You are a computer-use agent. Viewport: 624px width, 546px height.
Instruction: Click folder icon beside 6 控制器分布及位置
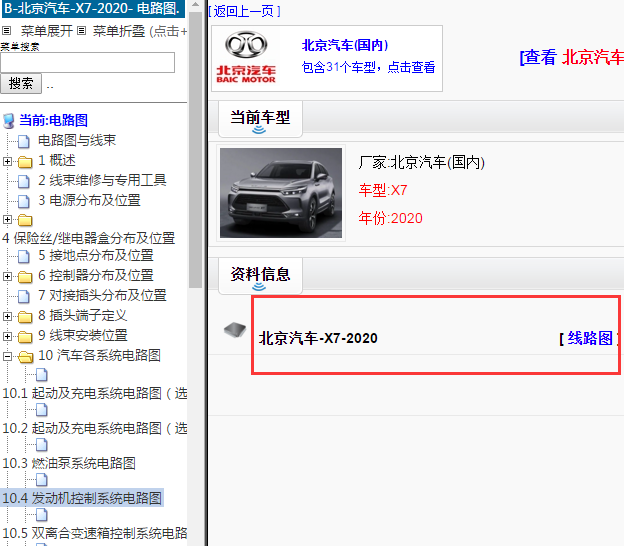[x=25, y=277]
